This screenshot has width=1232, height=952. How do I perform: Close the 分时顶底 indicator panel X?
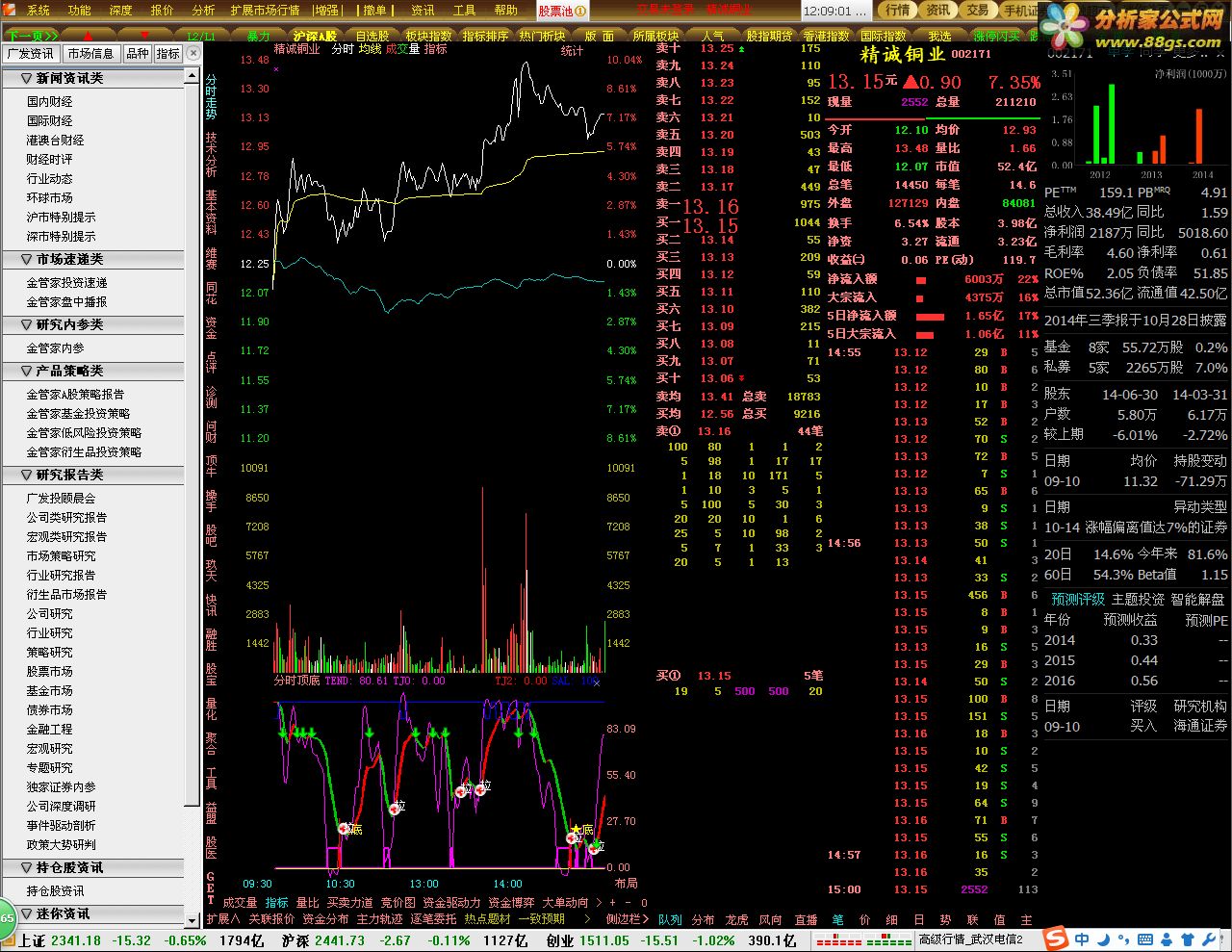click(596, 682)
